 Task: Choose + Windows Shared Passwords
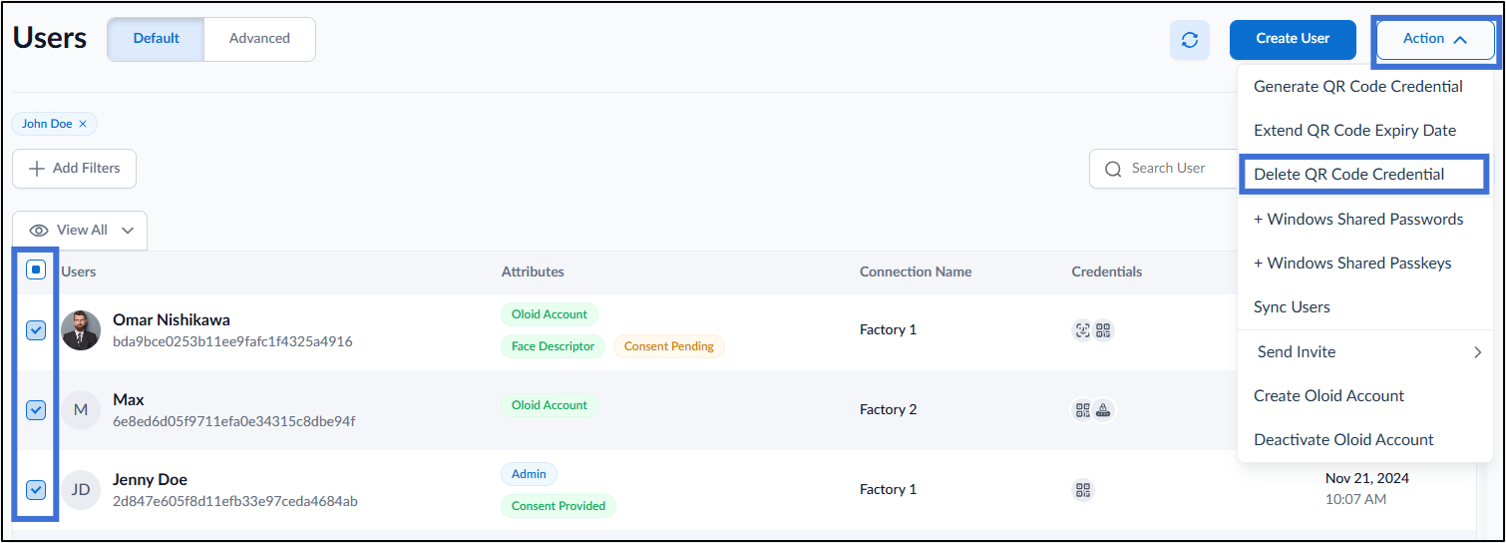[1358, 219]
